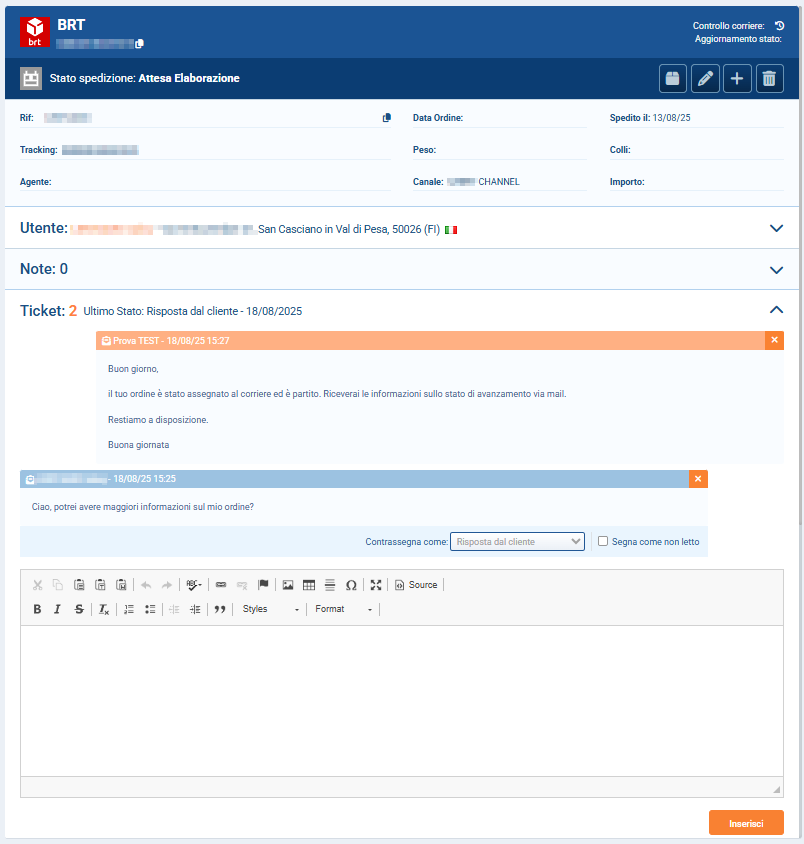Click the pencil edit shipment icon
This screenshot has width=804, height=844.
705,78
